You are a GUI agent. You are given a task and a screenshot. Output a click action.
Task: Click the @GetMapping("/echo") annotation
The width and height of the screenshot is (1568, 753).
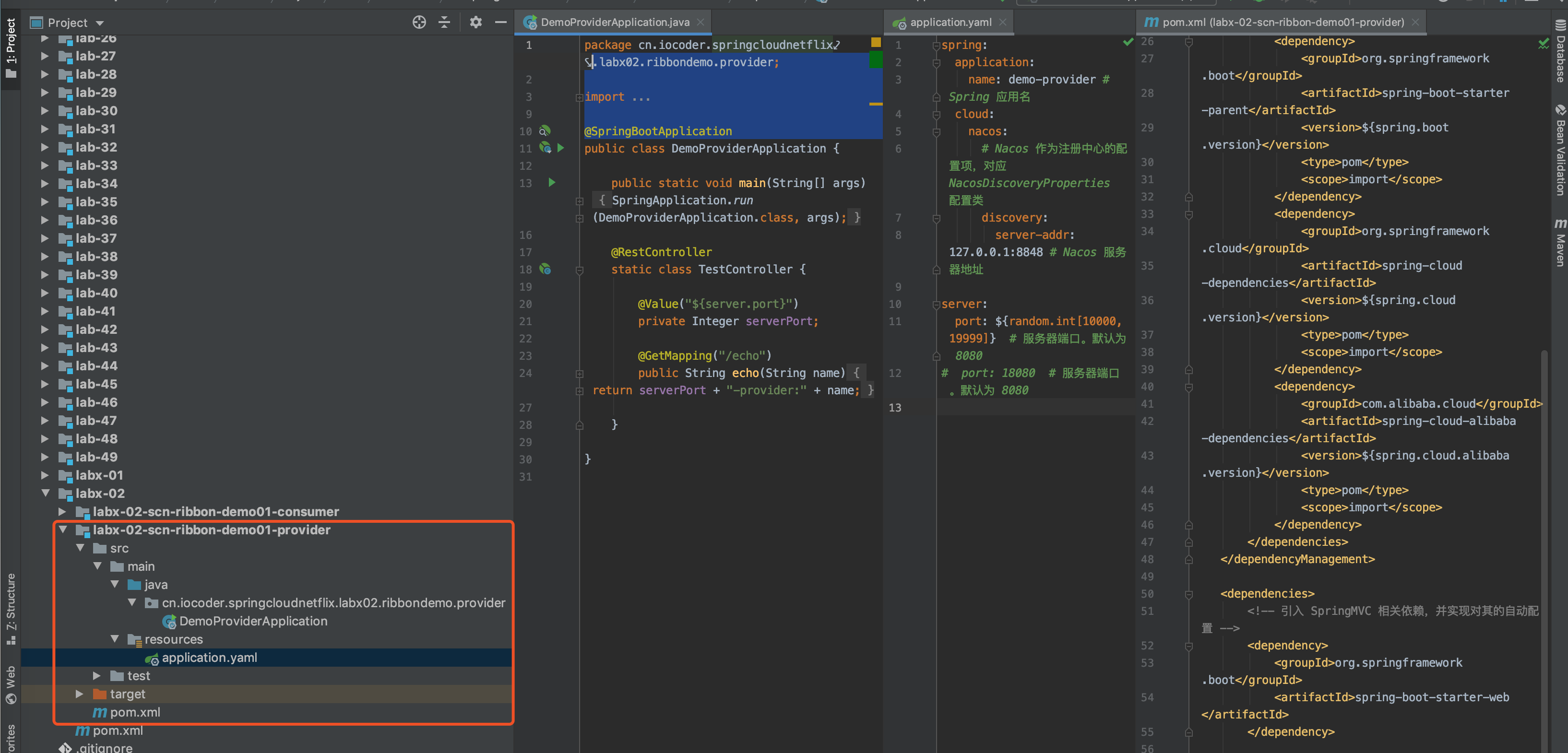tap(704, 356)
